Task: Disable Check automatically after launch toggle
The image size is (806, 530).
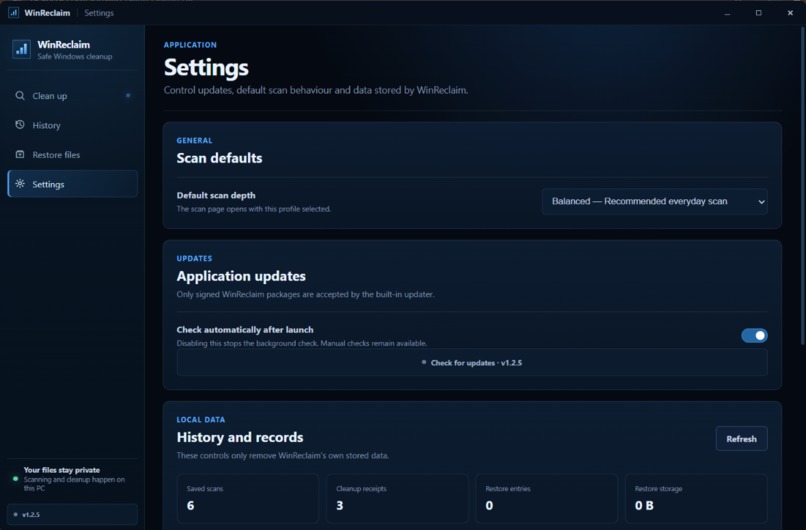Action: point(754,335)
